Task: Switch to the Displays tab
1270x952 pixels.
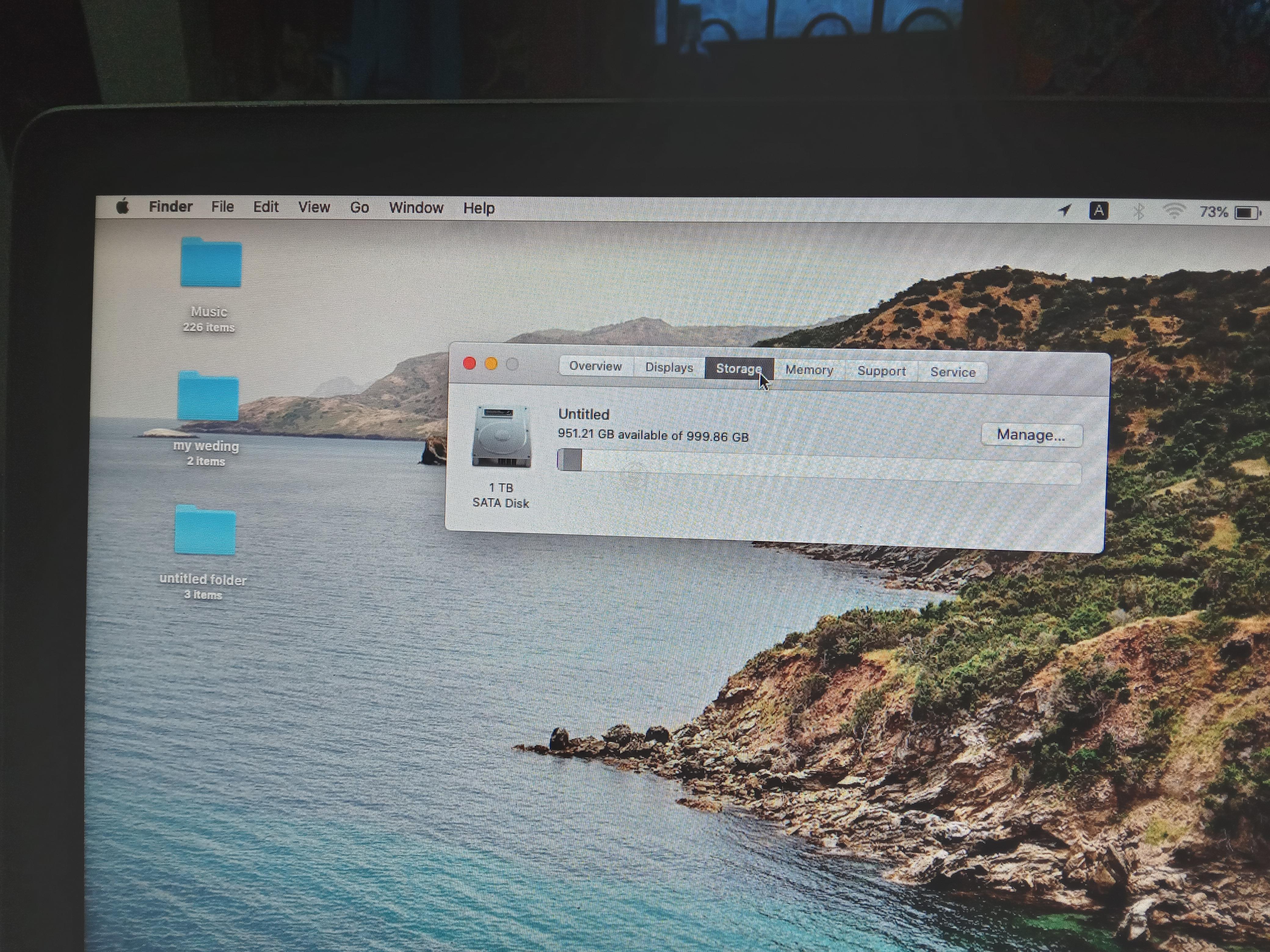Action: click(669, 367)
